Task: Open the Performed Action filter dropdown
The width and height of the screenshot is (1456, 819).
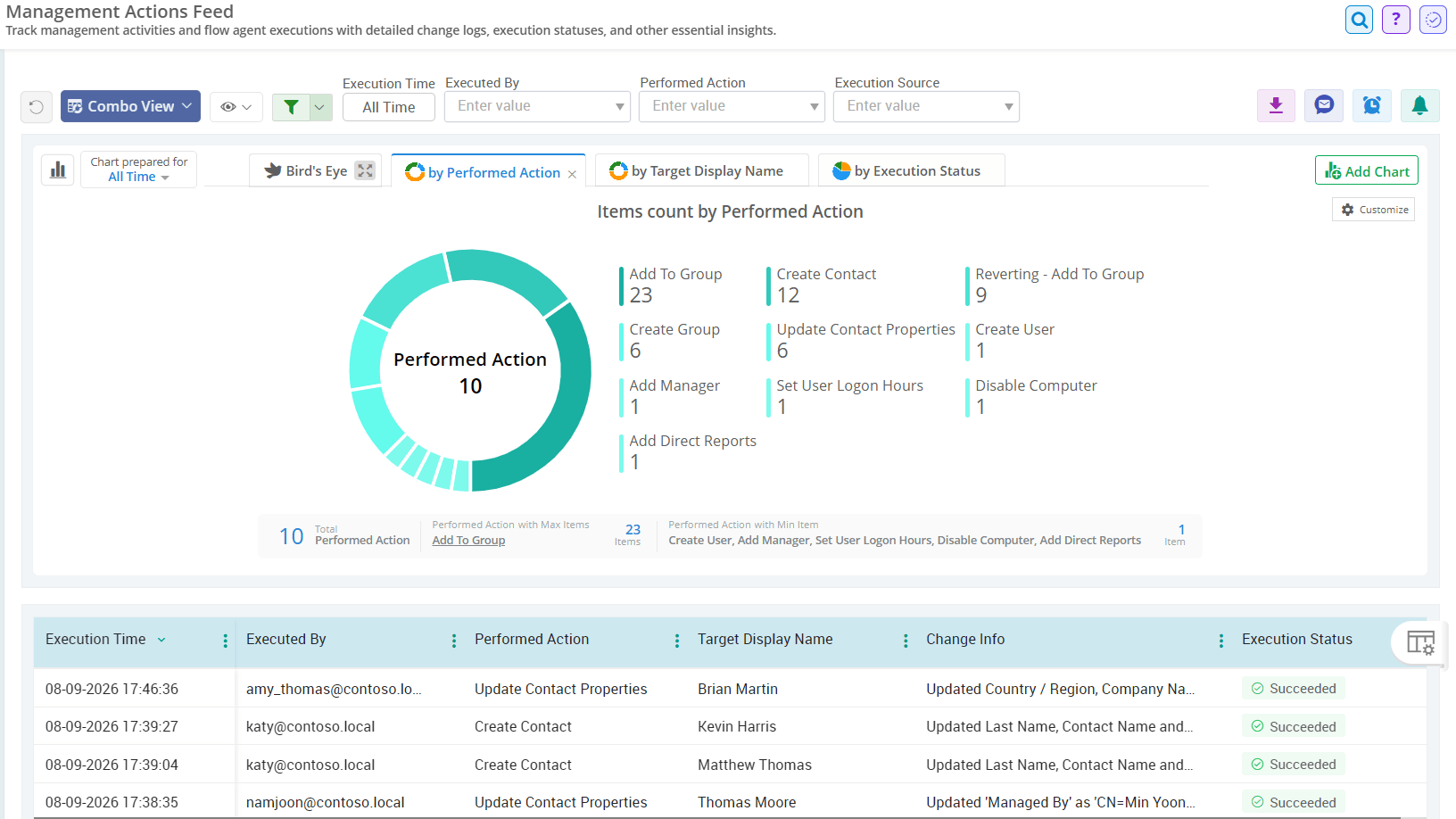Action: [x=732, y=106]
